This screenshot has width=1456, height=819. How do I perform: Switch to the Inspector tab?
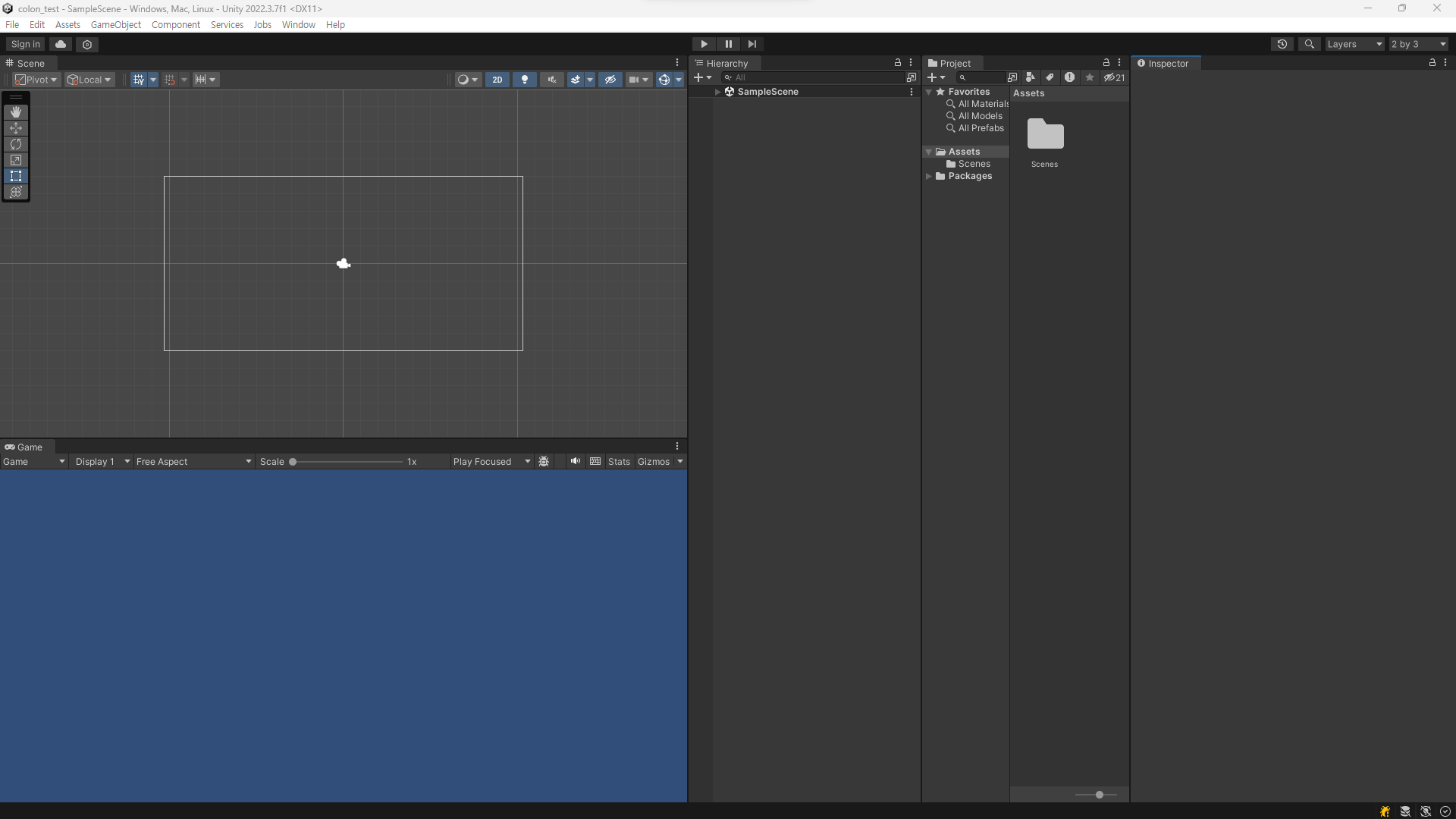click(1166, 63)
